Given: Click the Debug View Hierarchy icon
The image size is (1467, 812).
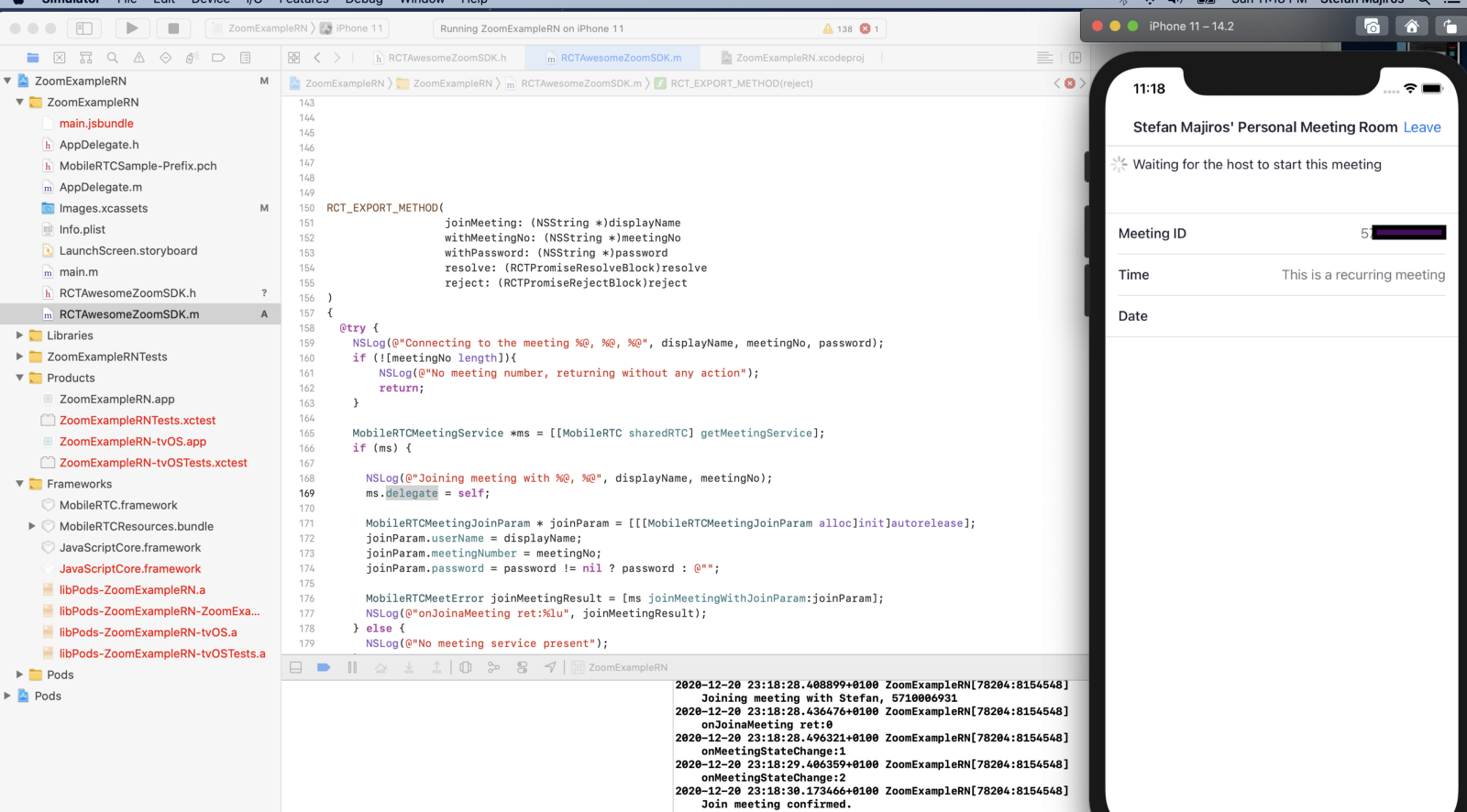Looking at the screenshot, I should [466, 667].
